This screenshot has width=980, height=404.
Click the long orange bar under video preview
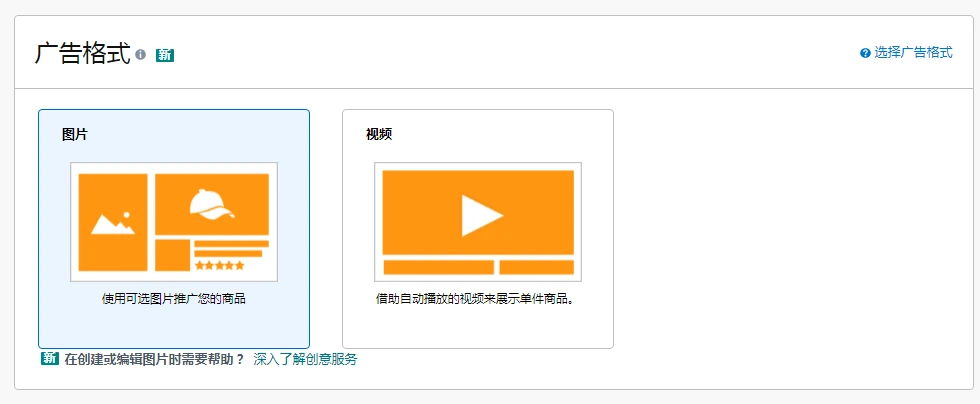[438, 267]
